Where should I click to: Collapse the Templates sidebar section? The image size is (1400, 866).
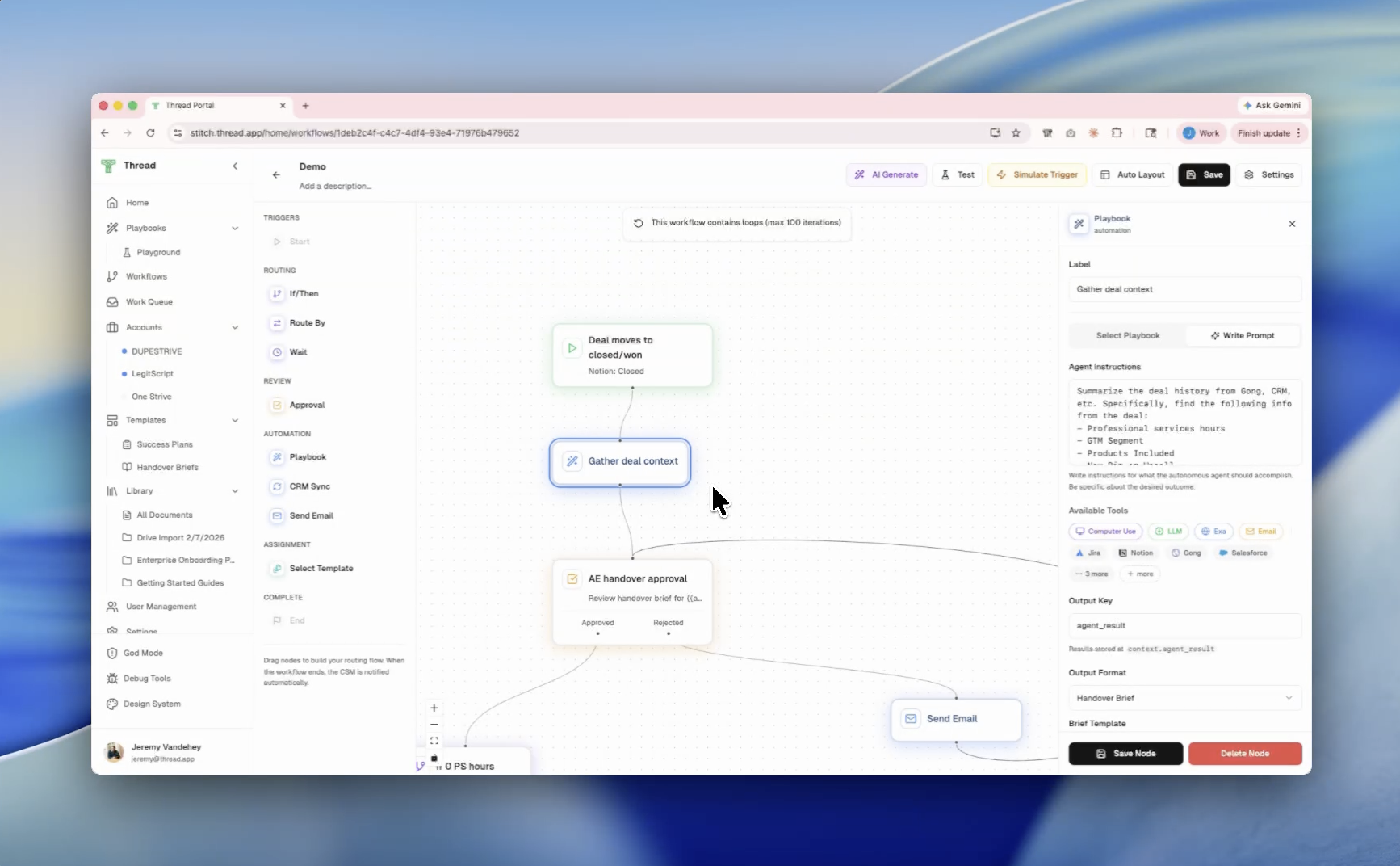click(235, 421)
